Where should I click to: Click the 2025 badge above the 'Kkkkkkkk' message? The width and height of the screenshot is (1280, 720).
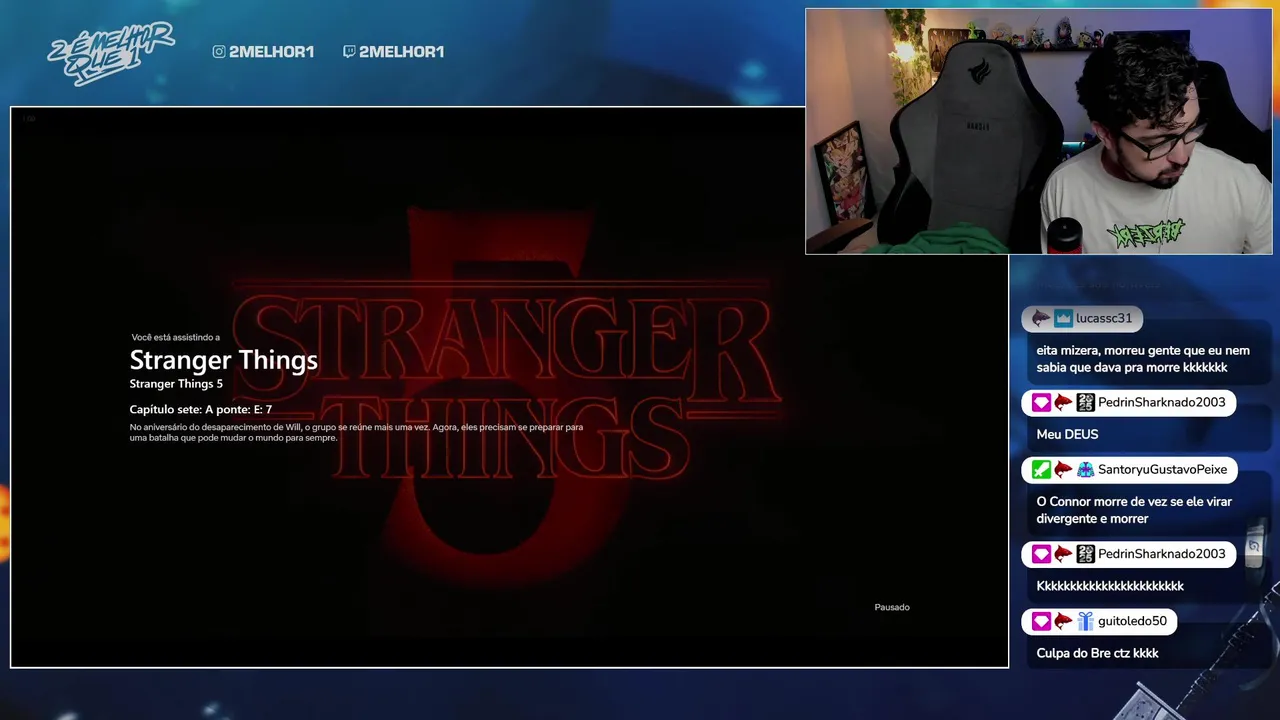click(1085, 554)
